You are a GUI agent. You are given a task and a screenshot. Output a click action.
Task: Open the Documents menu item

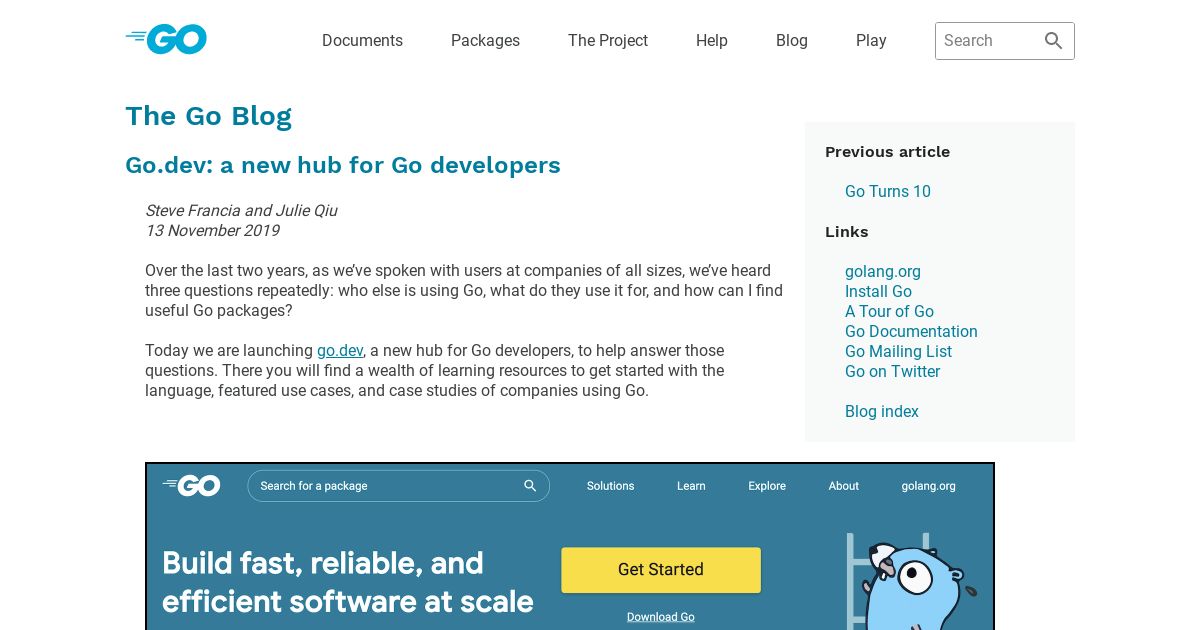pyautogui.click(x=362, y=41)
